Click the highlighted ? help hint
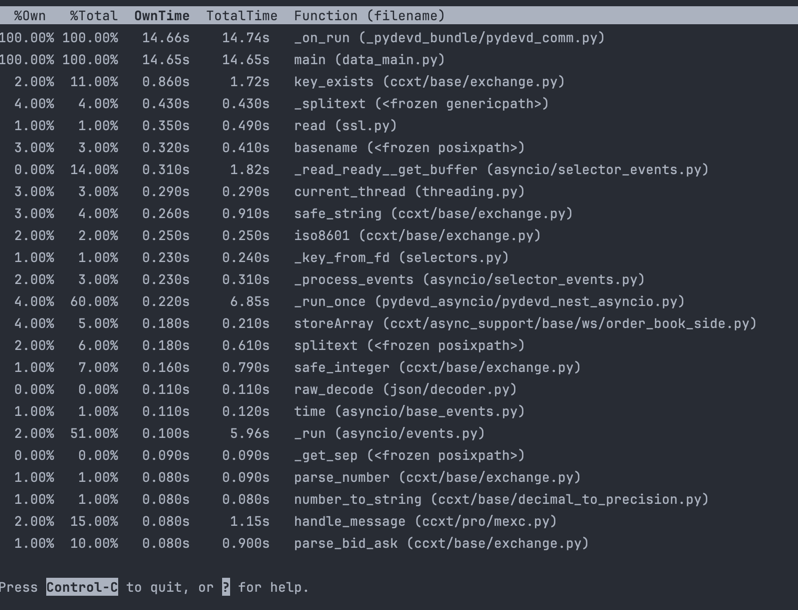The image size is (798, 610). tap(226, 587)
